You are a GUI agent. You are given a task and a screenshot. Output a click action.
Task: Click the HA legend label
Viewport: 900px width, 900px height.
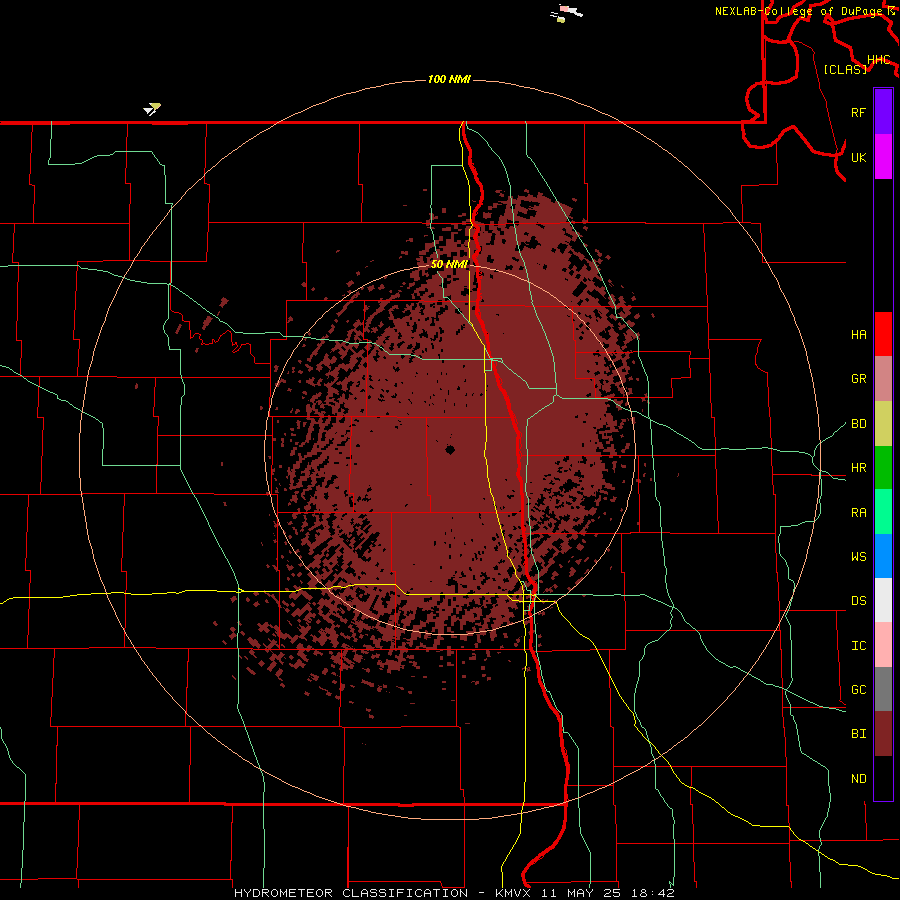[859, 335]
